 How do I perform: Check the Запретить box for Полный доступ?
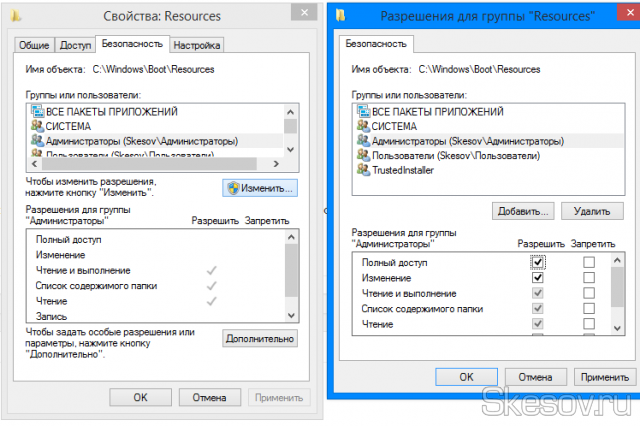(x=589, y=262)
